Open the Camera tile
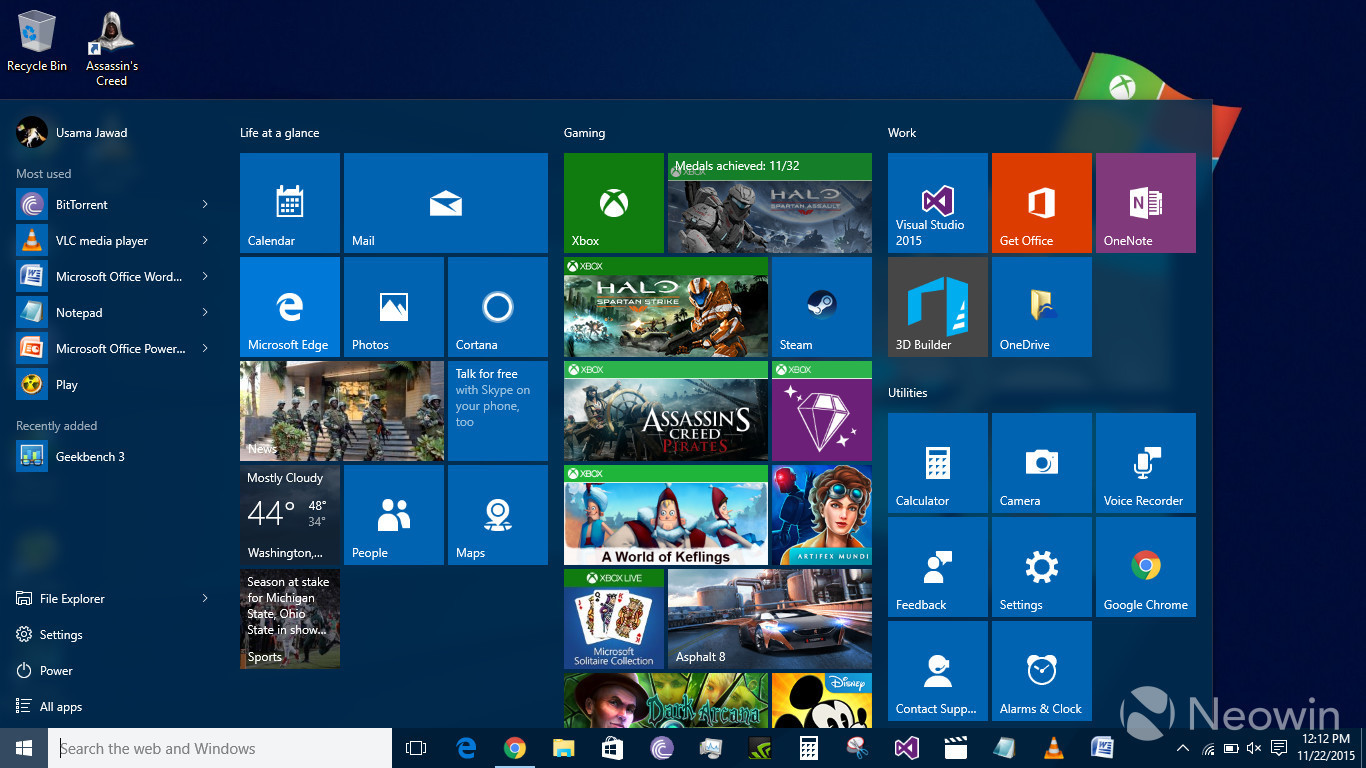Screen dimensions: 1366x768 (x=1042, y=463)
